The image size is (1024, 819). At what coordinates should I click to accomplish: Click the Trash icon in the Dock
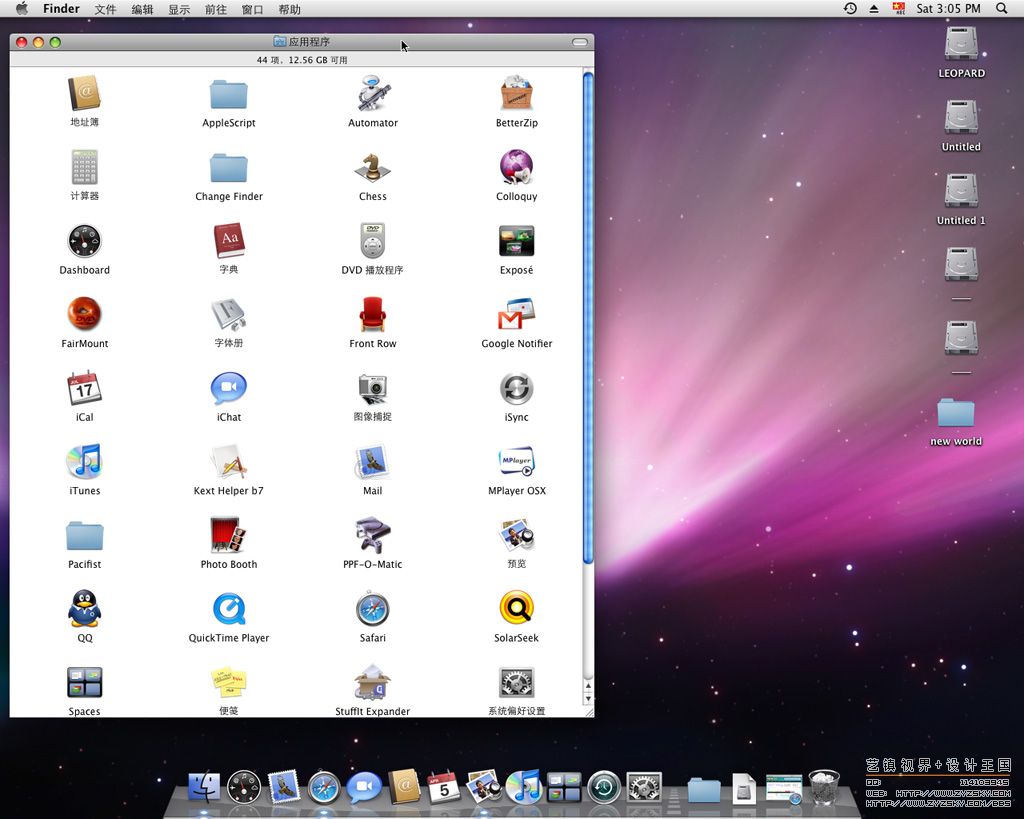(824, 786)
